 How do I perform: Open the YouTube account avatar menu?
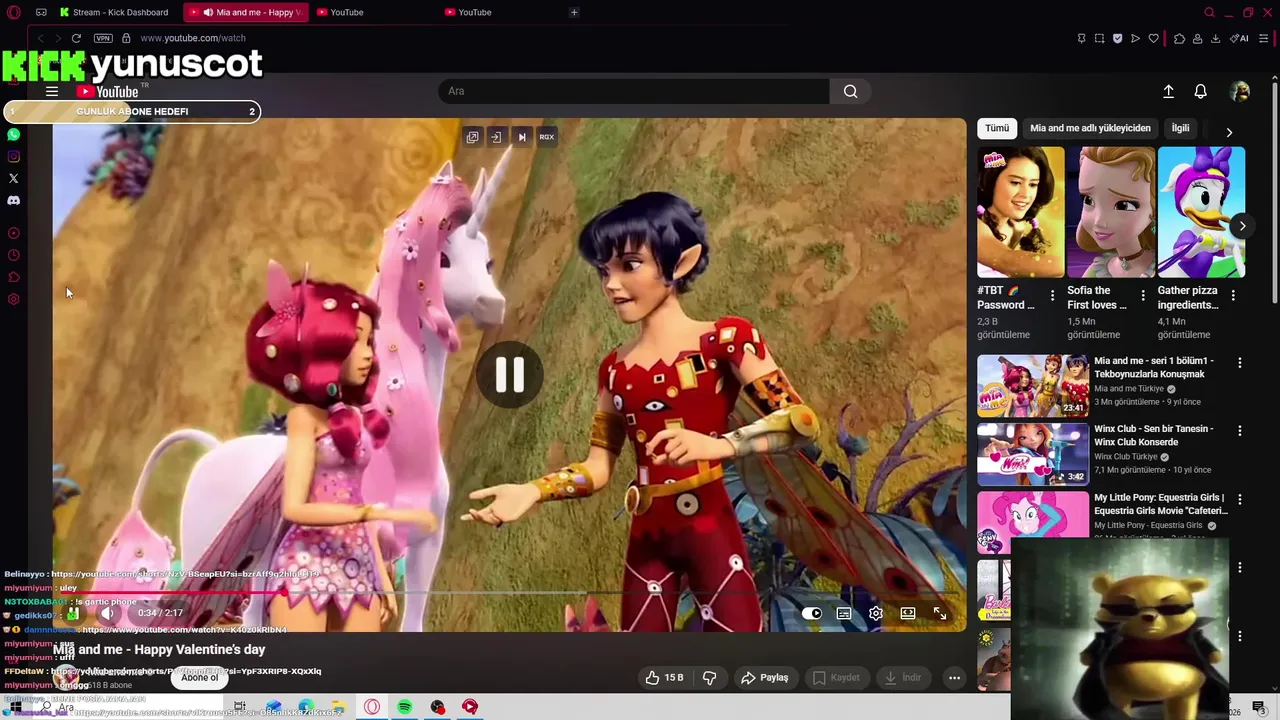coord(1240,91)
